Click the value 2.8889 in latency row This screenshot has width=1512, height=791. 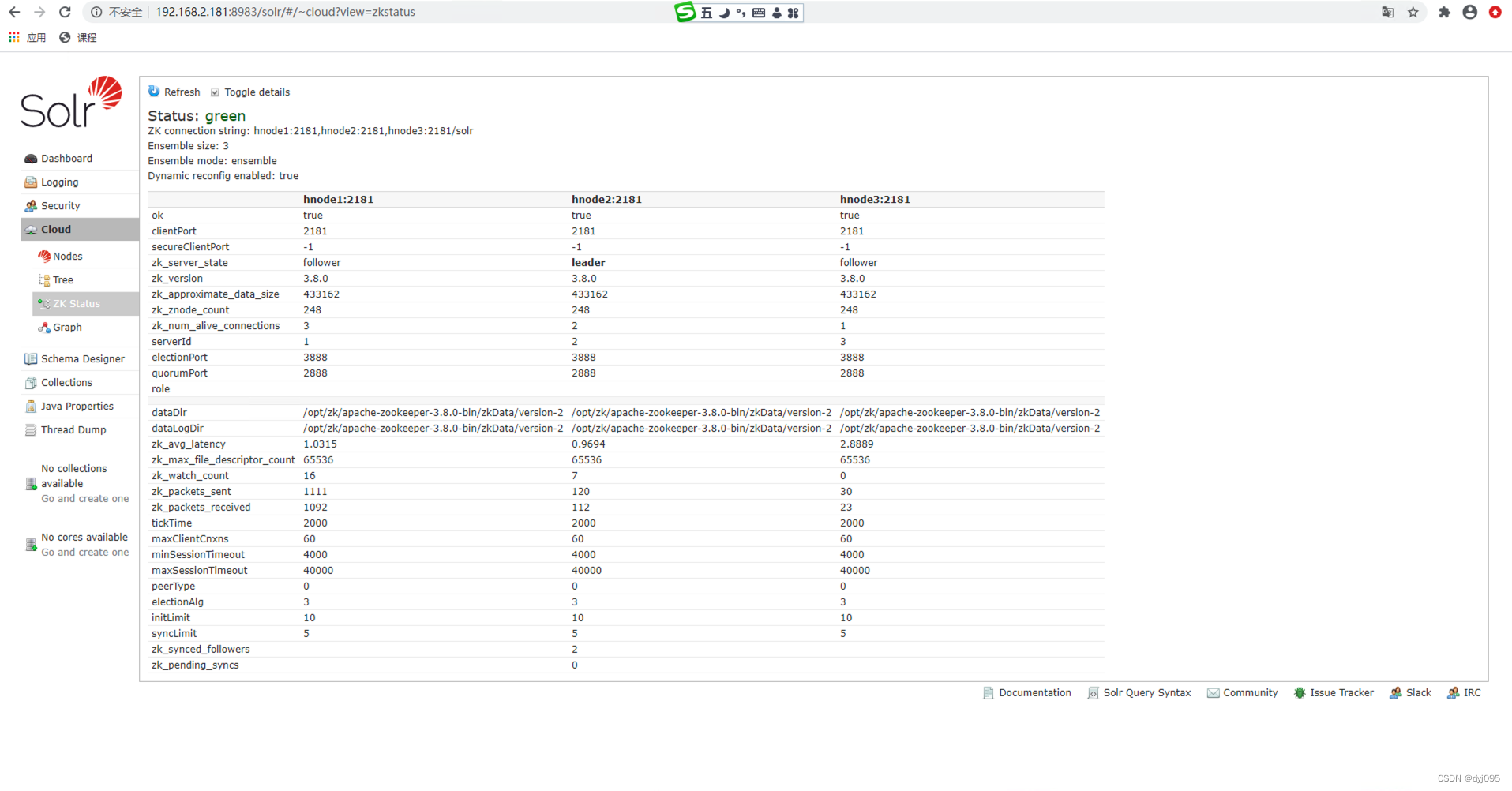point(857,444)
